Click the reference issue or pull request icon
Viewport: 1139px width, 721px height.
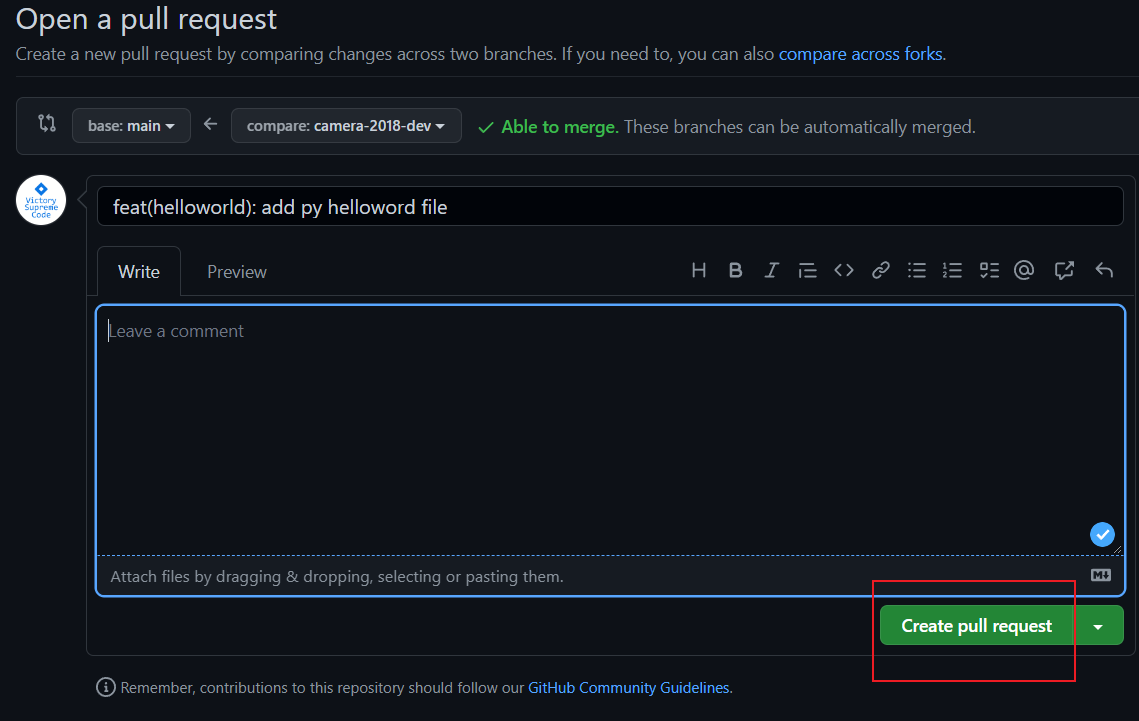coord(1064,270)
